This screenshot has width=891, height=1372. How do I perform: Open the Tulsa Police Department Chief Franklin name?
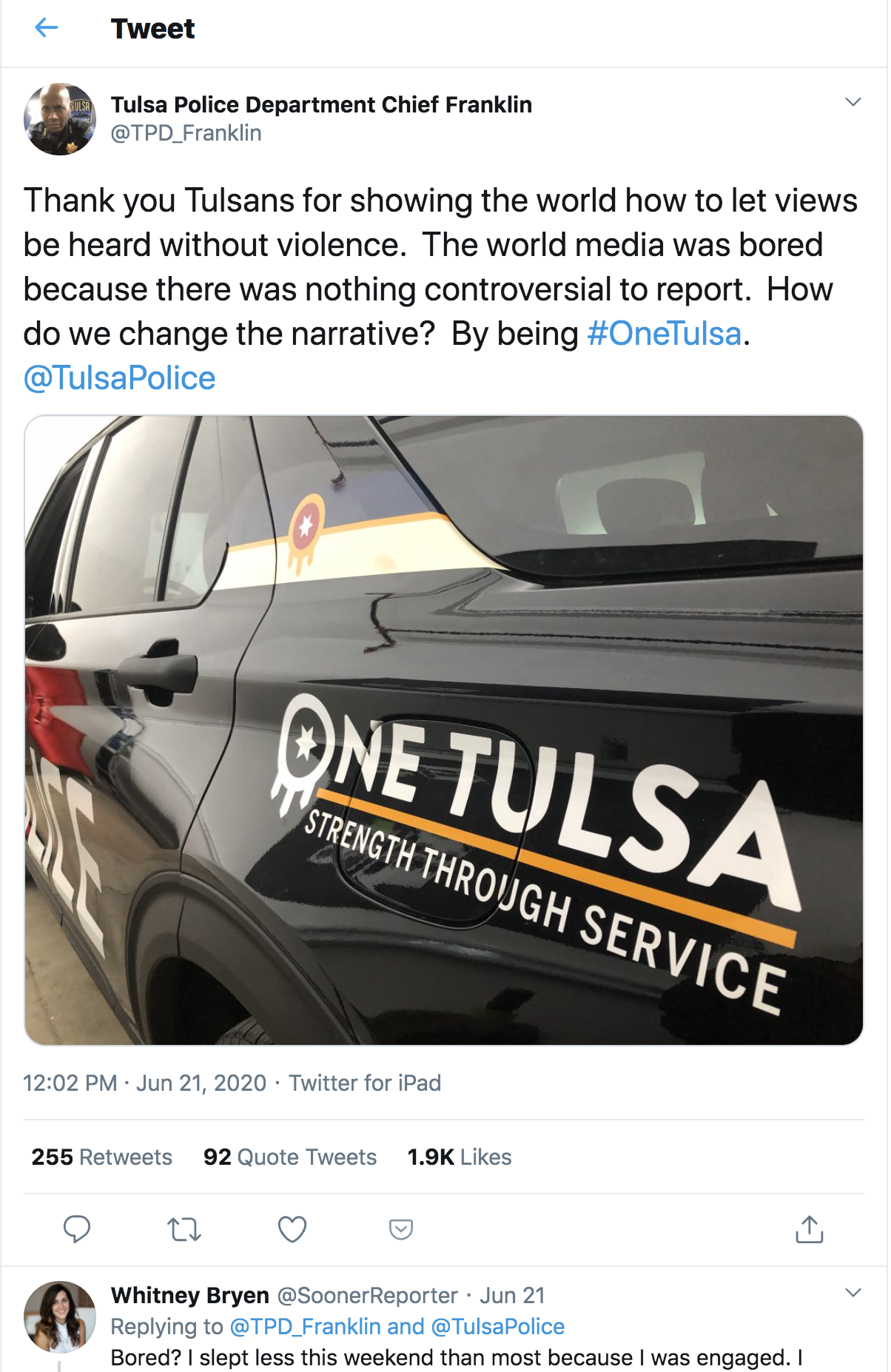coord(321,104)
